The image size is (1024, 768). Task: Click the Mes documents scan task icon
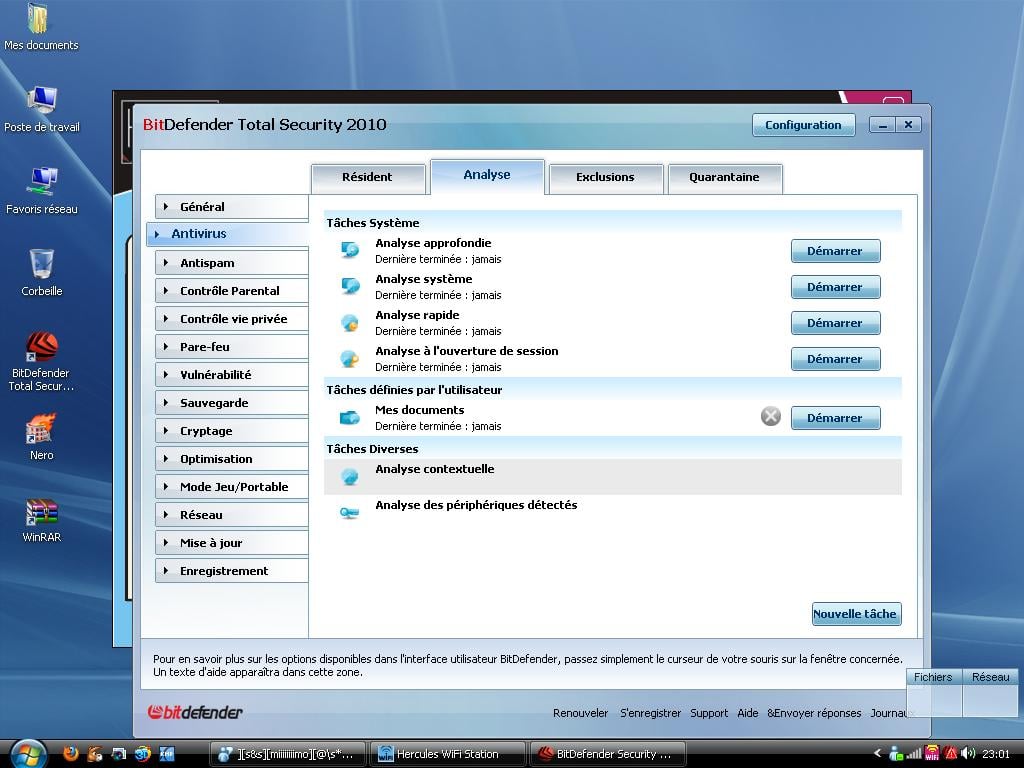[x=350, y=417]
